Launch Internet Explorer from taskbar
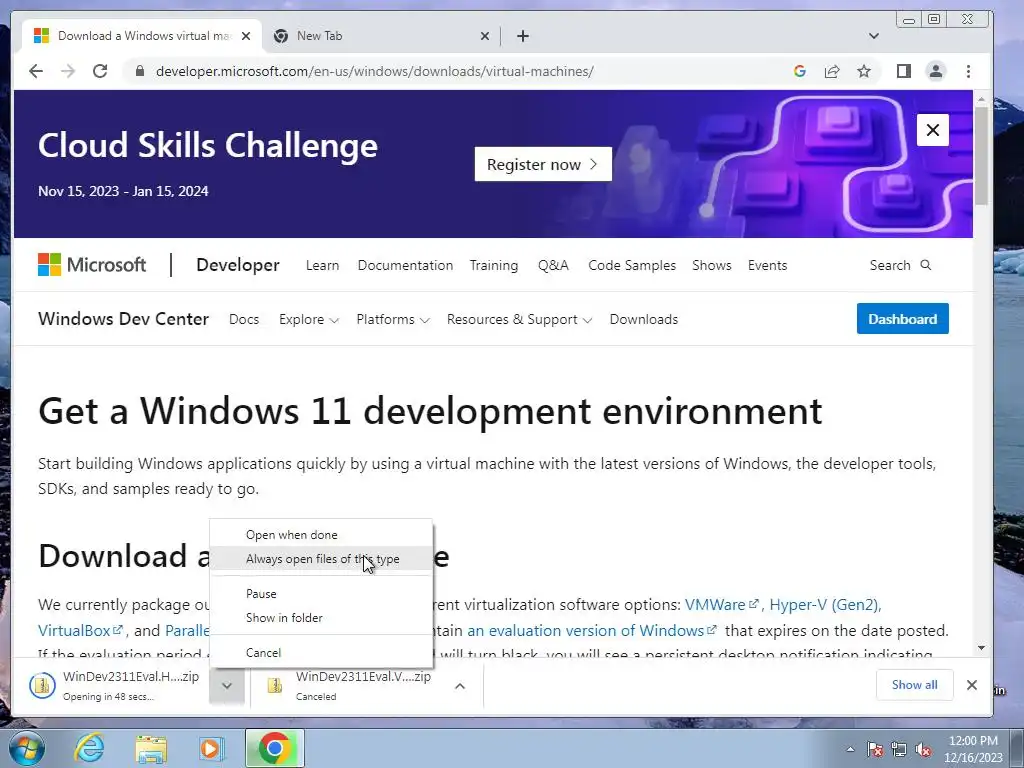The image size is (1024, 768). pyautogui.click(x=89, y=748)
